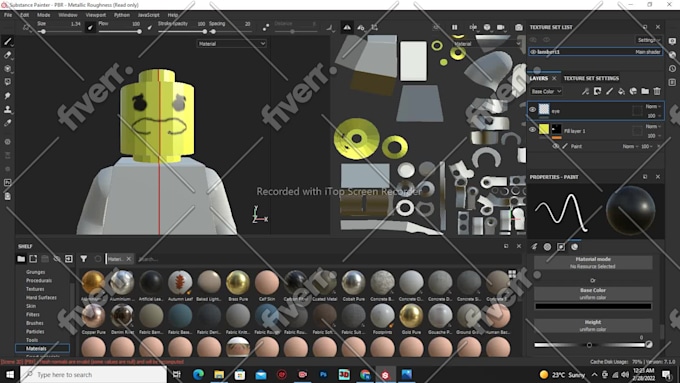The height and width of the screenshot is (383, 680).
Task: Open the camera settings icon
Action: tap(501, 27)
